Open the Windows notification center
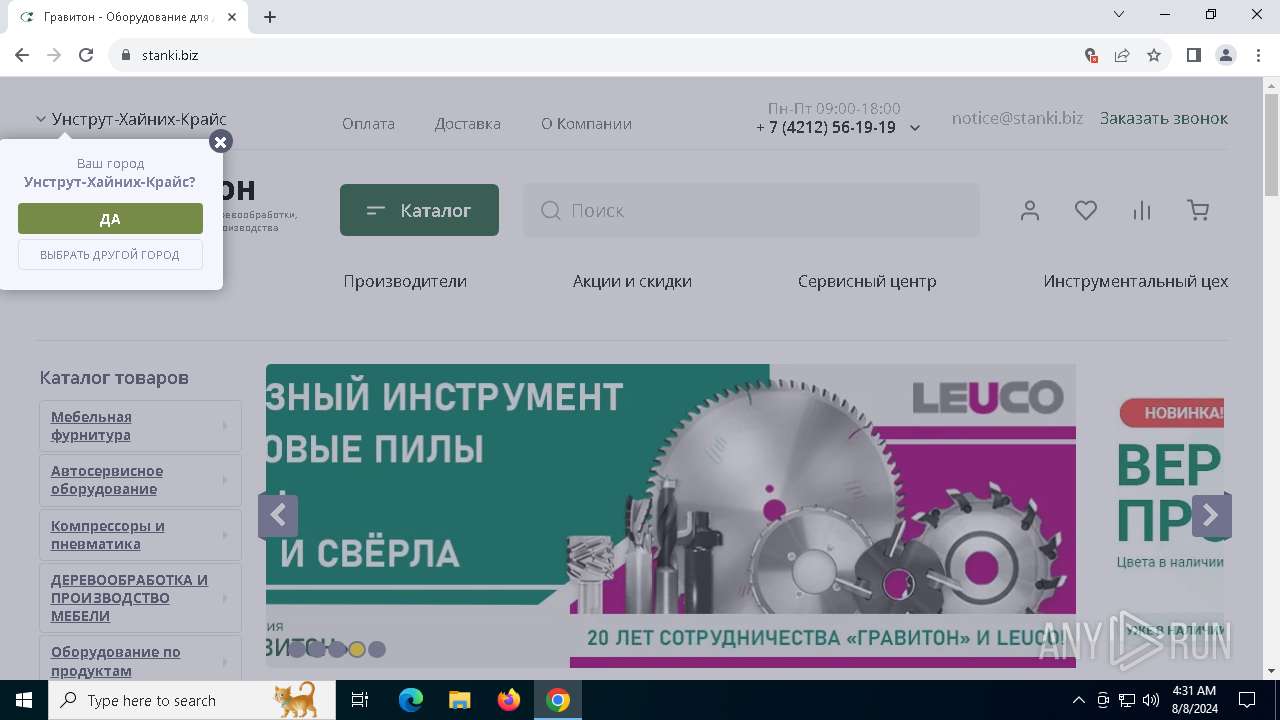 pos(1247,700)
